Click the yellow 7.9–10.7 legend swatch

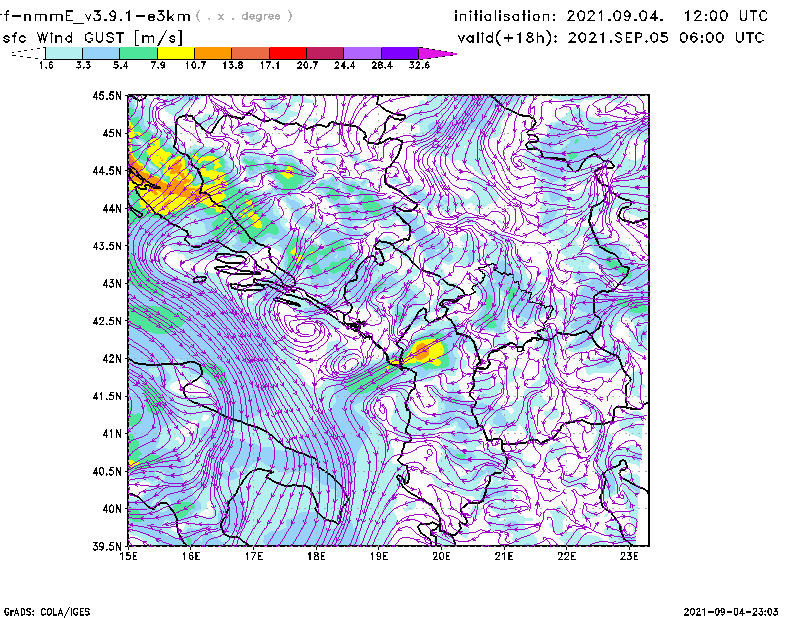coord(176,53)
